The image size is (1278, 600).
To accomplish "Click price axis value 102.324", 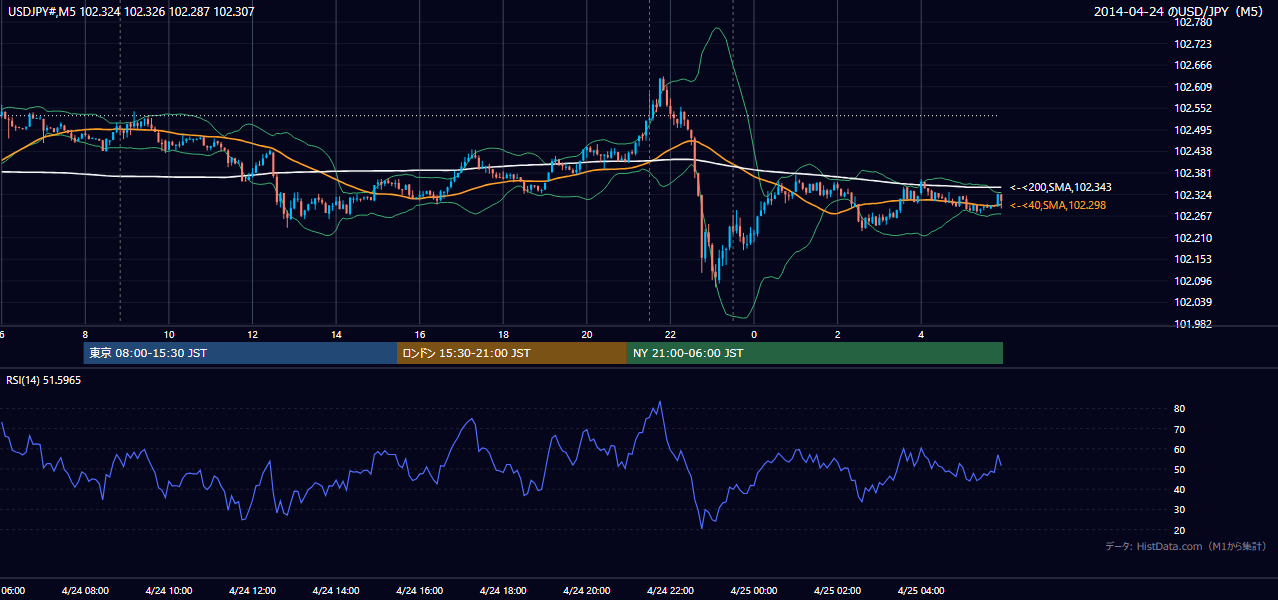I will (1193, 194).
